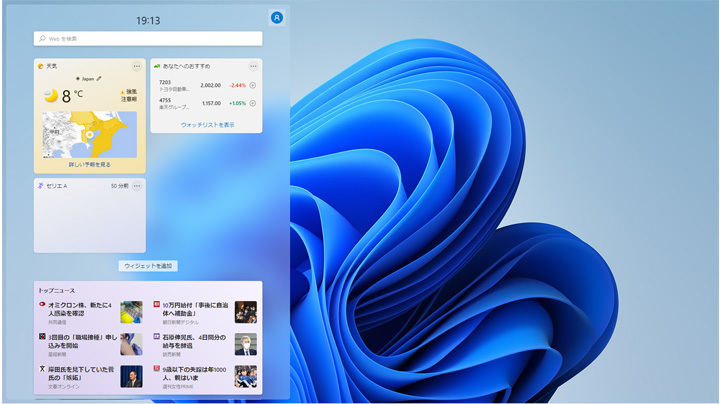Click 詳しい予報を見る forecast link
This screenshot has height=404, width=720.
click(x=90, y=164)
